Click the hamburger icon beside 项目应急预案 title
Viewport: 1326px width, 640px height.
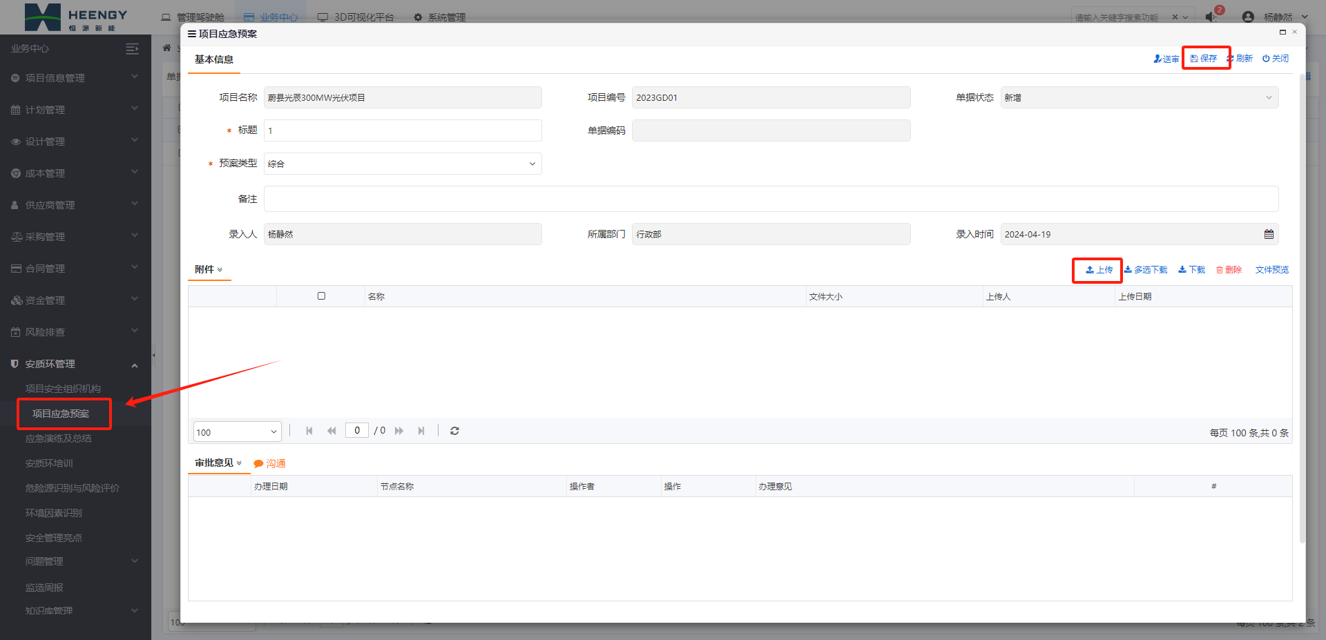pos(192,34)
